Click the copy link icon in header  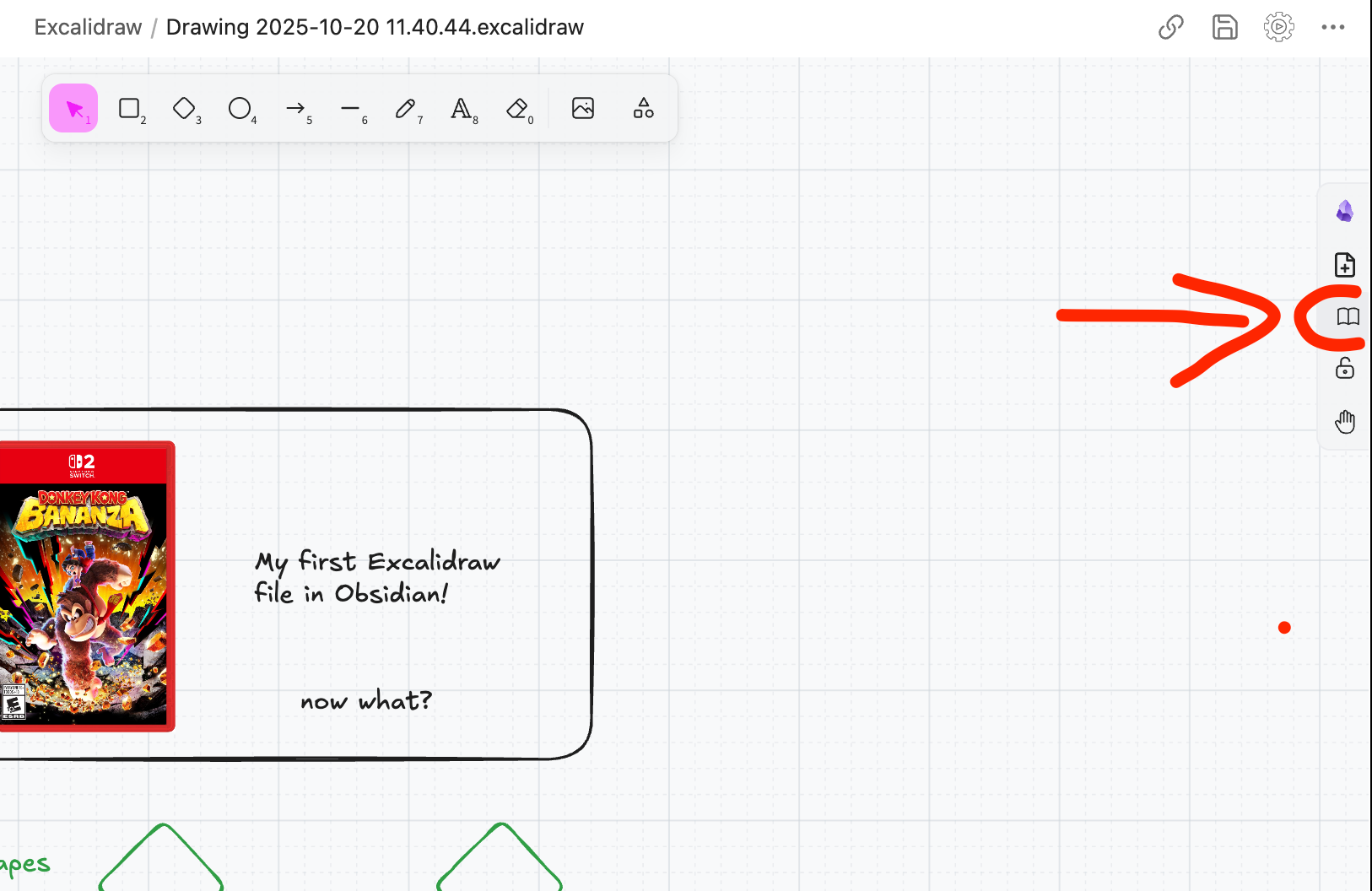[1171, 27]
